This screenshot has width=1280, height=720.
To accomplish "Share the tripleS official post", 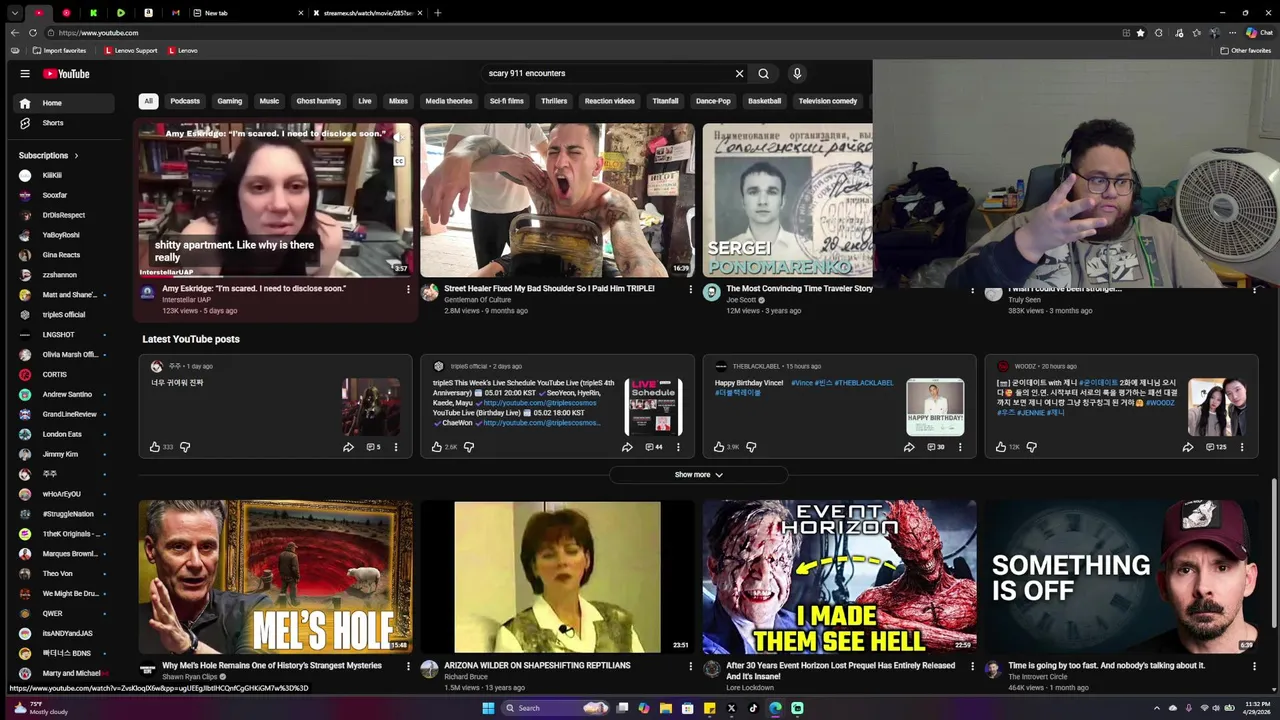I will pyautogui.click(x=627, y=447).
